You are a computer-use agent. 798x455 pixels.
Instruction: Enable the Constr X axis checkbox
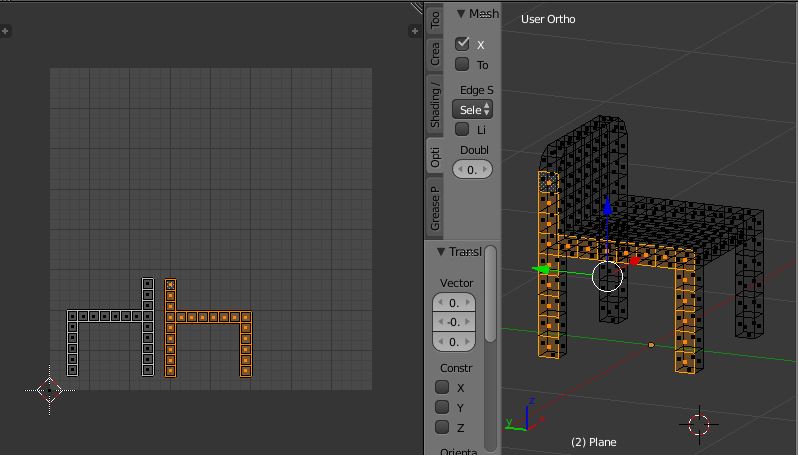(442, 387)
